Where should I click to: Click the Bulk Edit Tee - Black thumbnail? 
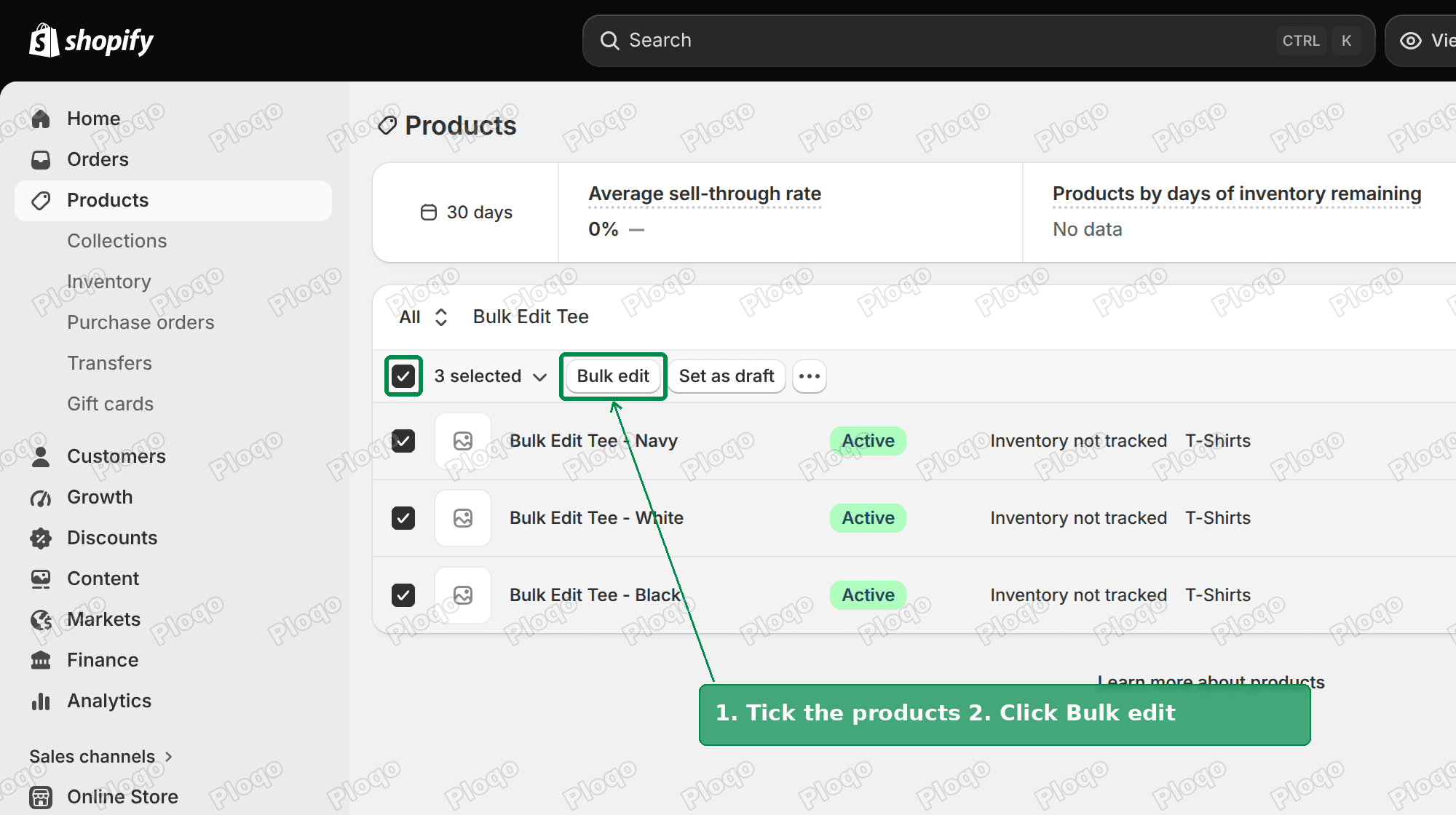click(x=463, y=595)
